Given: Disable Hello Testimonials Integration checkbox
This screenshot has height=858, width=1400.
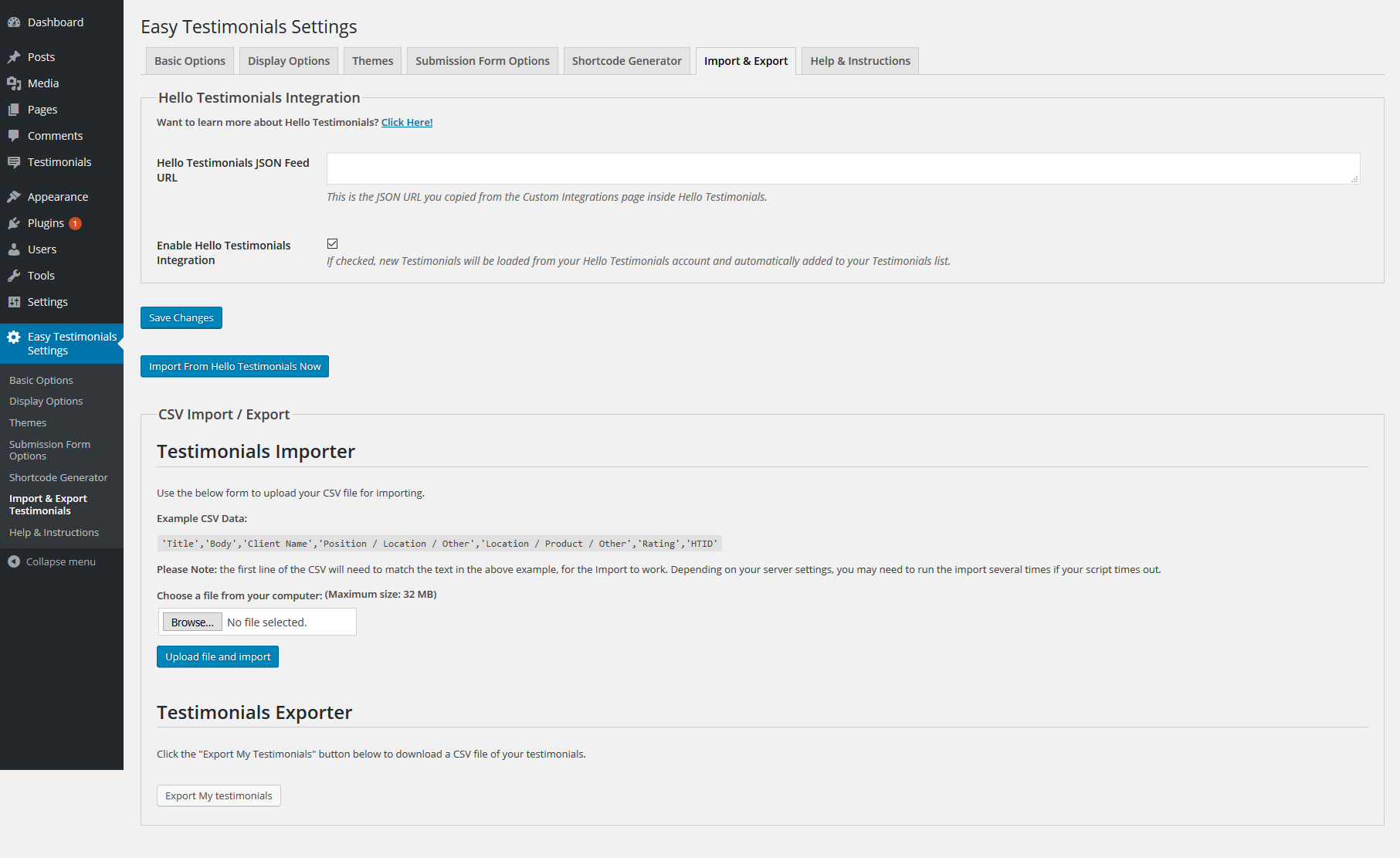Looking at the screenshot, I should pyautogui.click(x=333, y=244).
